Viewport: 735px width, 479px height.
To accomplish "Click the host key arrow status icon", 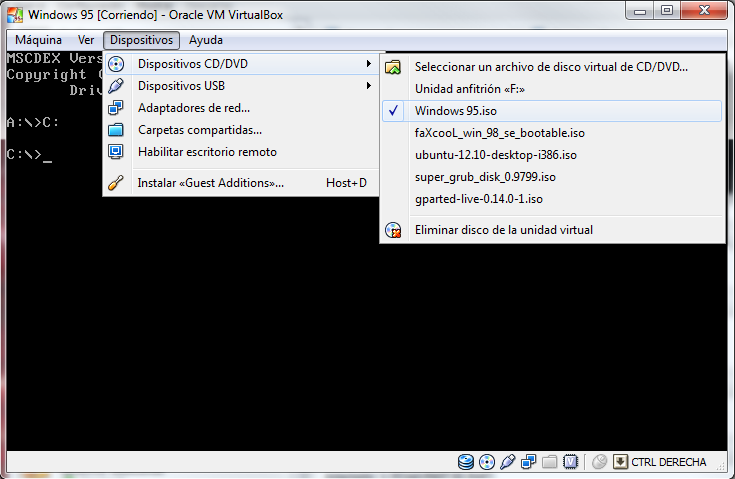I will [x=620, y=462].
